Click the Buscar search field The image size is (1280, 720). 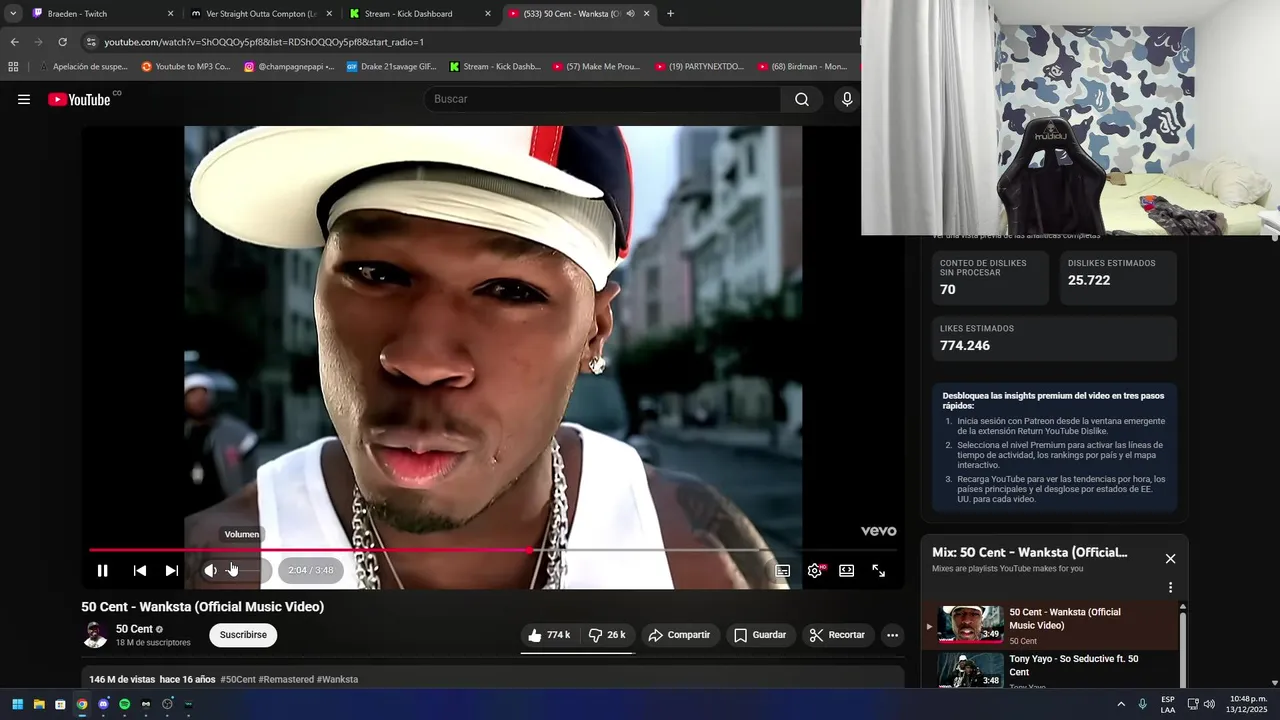603,99
